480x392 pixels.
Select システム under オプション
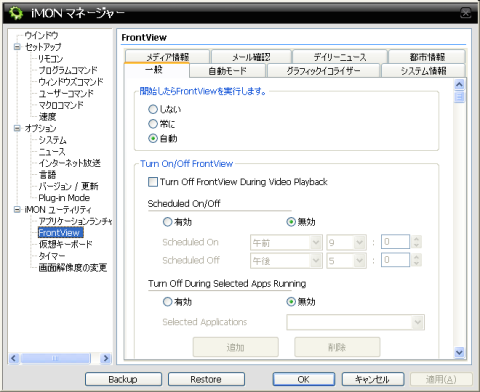tap(52, 140)
